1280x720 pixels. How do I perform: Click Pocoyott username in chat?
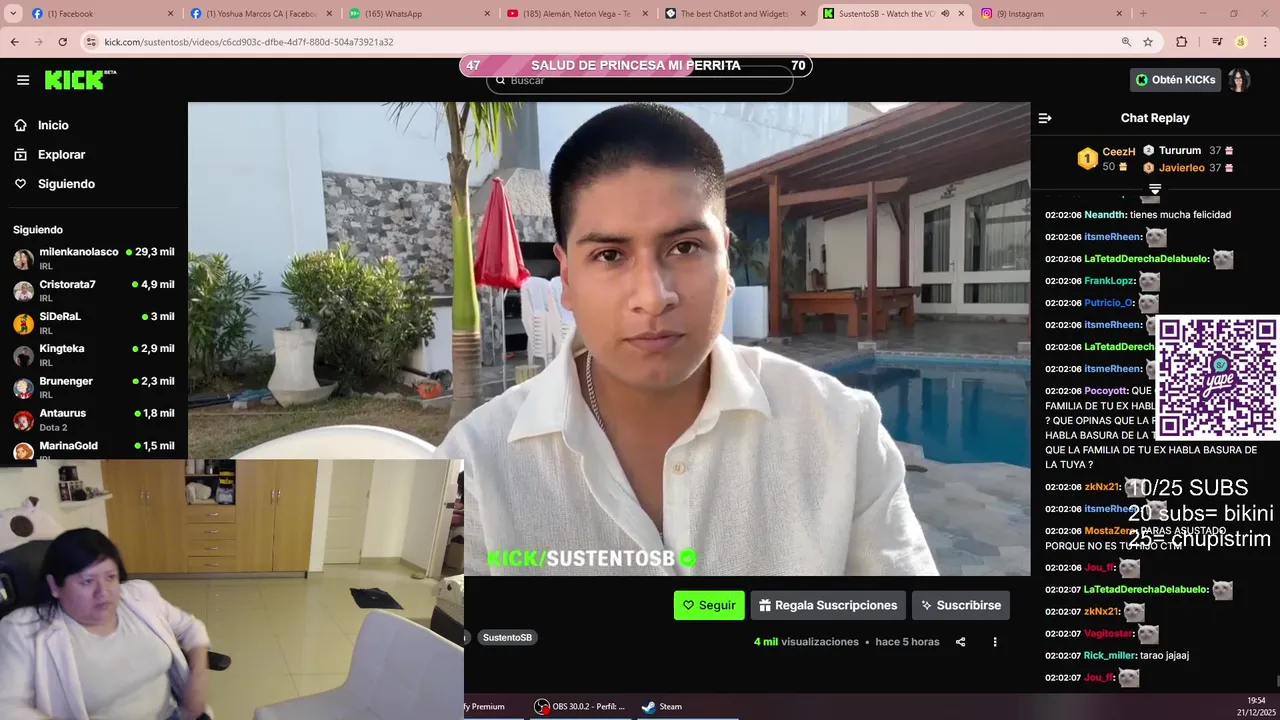click(1106, 391)
